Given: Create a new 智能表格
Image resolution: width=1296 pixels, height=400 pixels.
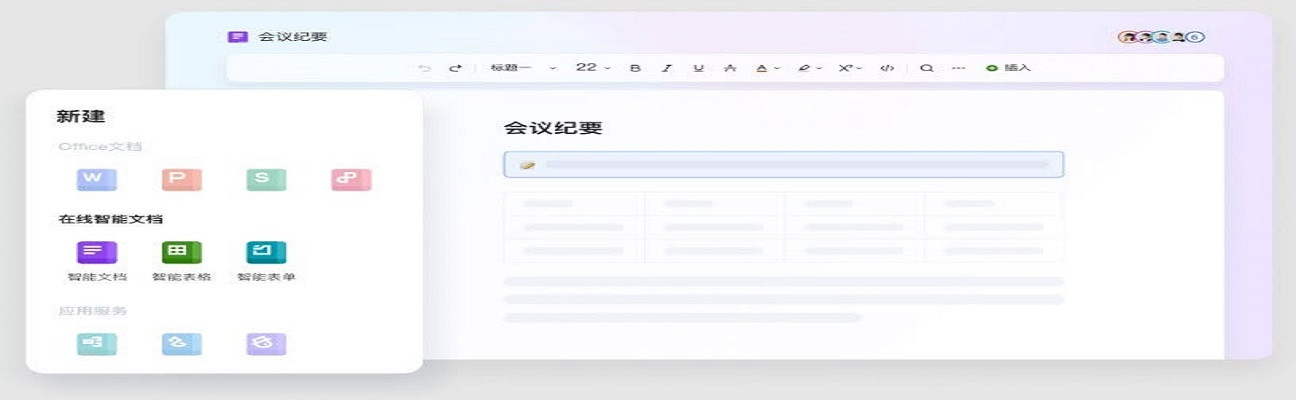Looking at the screenshot, I should [x=181, y=252].
